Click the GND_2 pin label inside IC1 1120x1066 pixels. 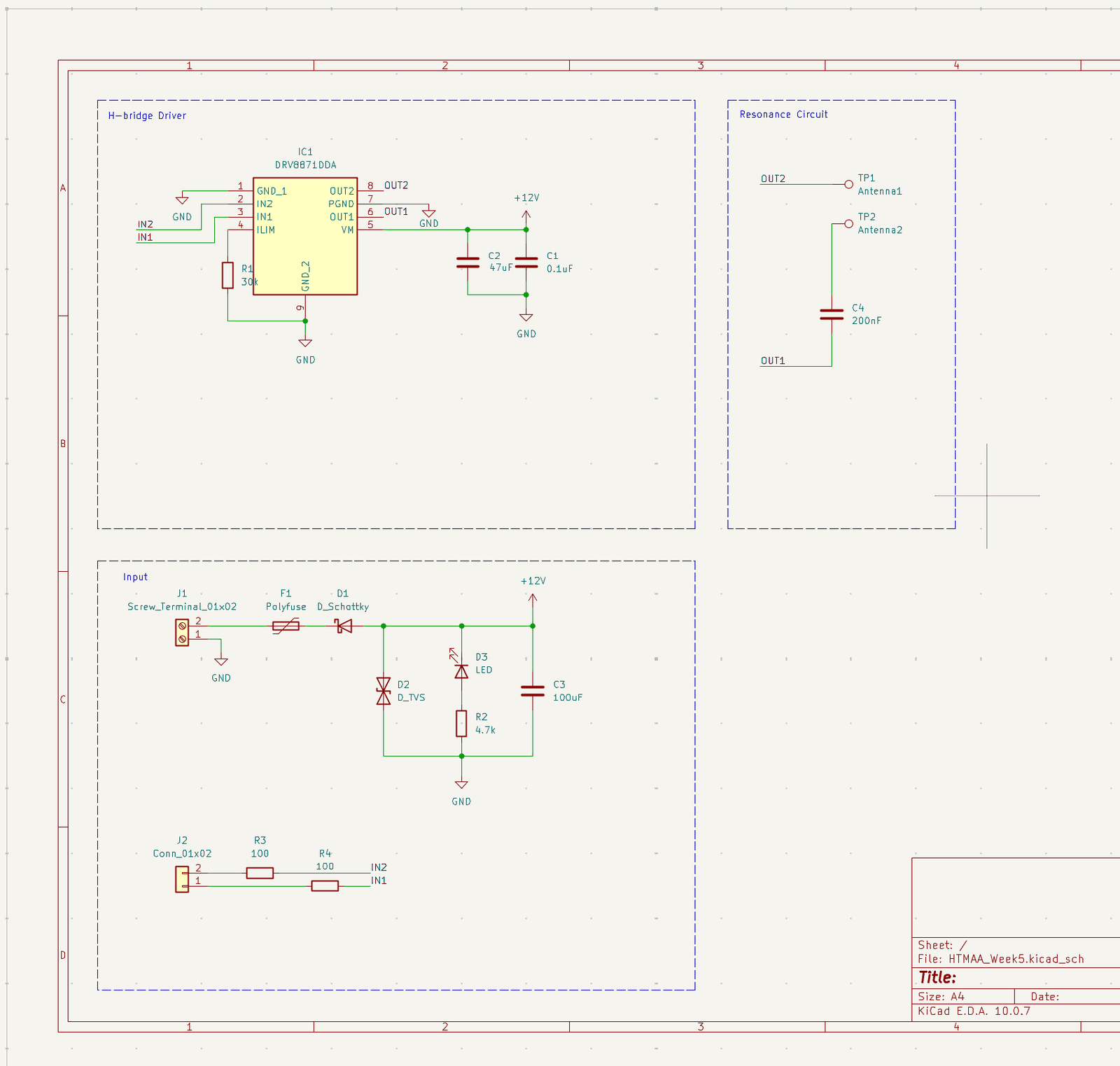[305, 276]
